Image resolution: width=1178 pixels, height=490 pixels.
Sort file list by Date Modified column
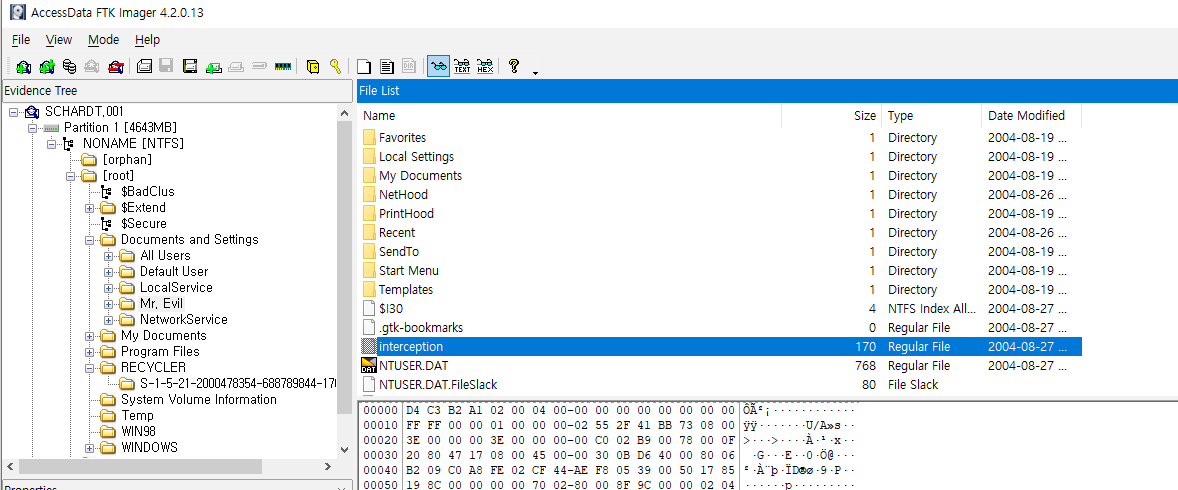1032,116
